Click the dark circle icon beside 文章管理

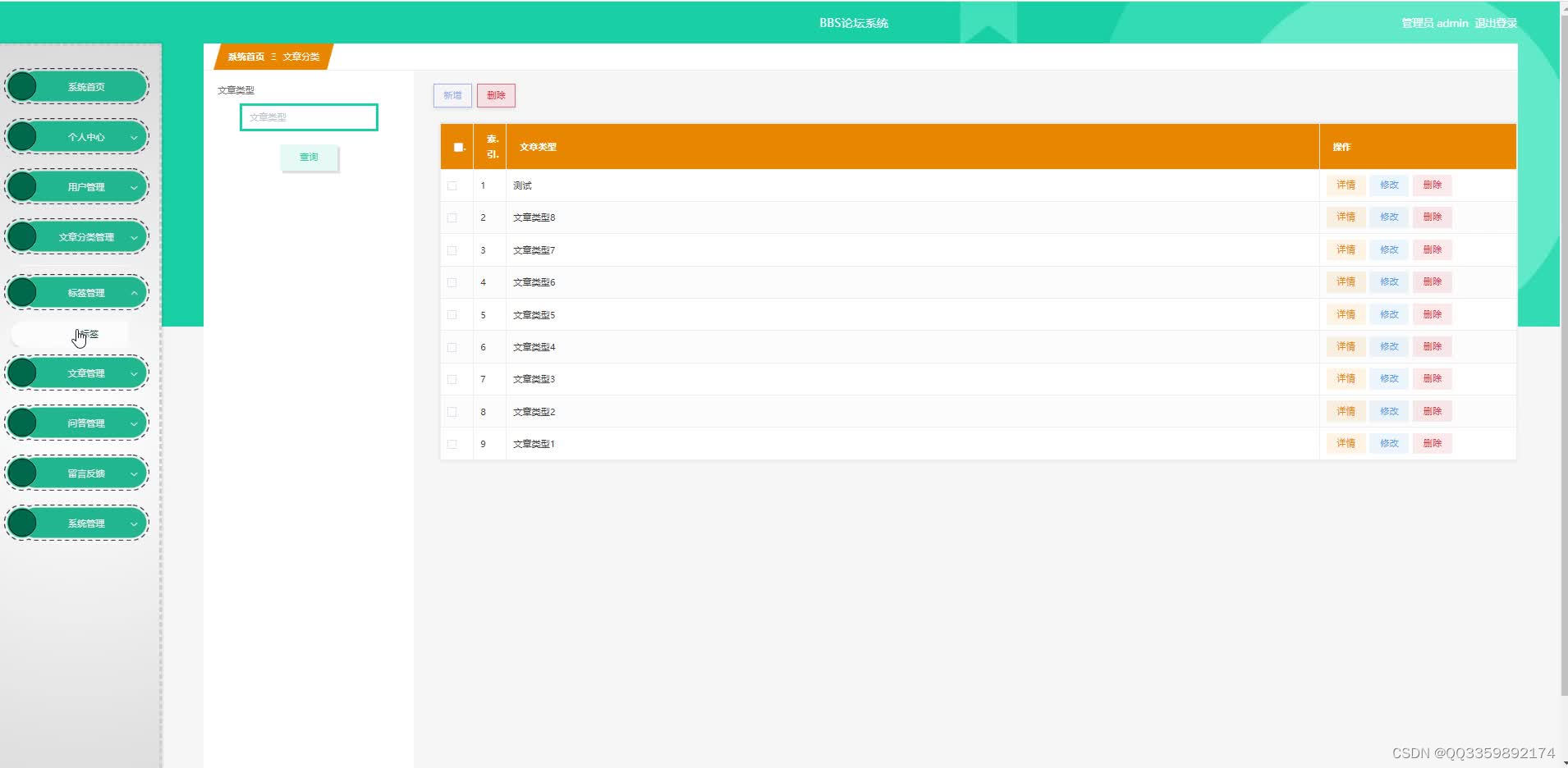22,373
